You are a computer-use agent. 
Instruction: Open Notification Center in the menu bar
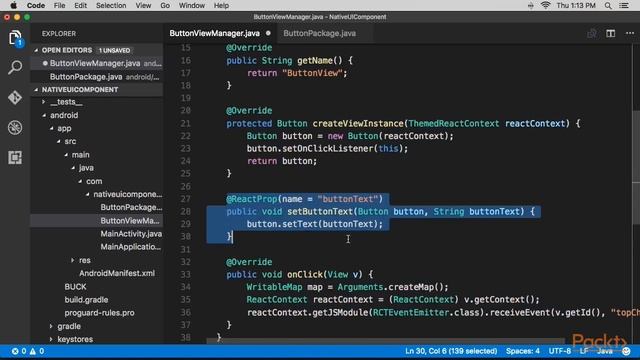point(624,5)
